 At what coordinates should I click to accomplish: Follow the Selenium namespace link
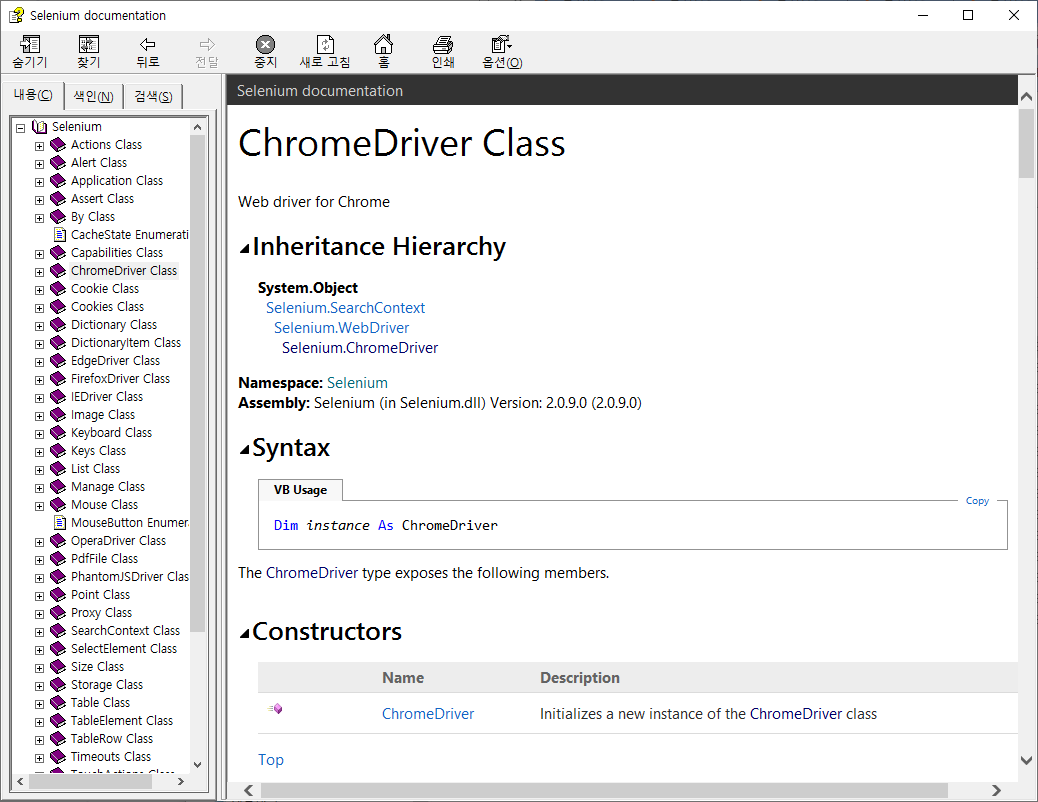tap(357, 383)
